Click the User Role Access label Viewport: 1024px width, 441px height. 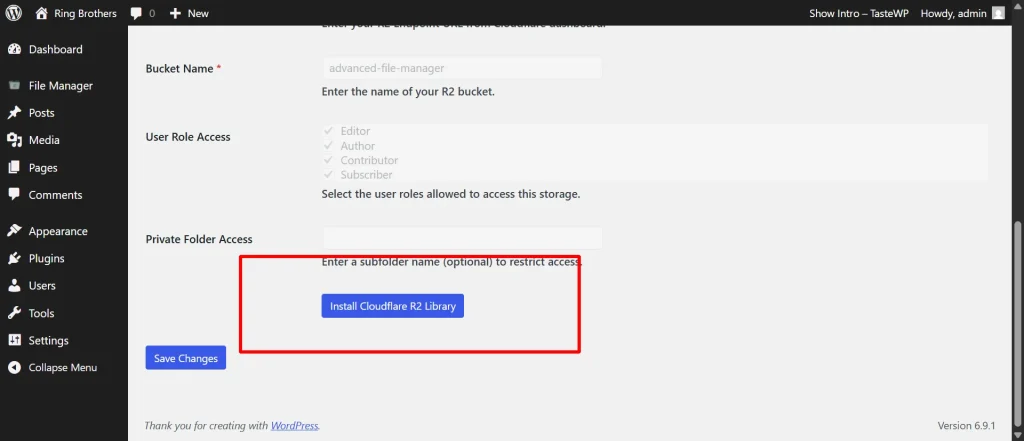[x=188, y=137]
